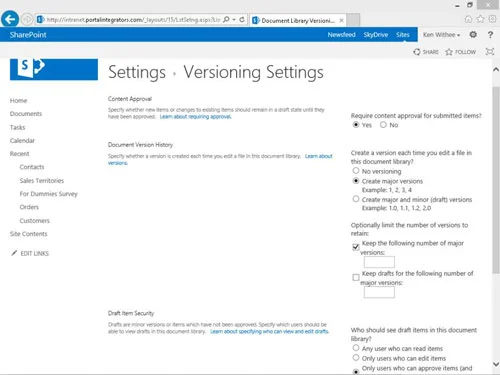
Task: Select No for content approval
Action: 383,125
